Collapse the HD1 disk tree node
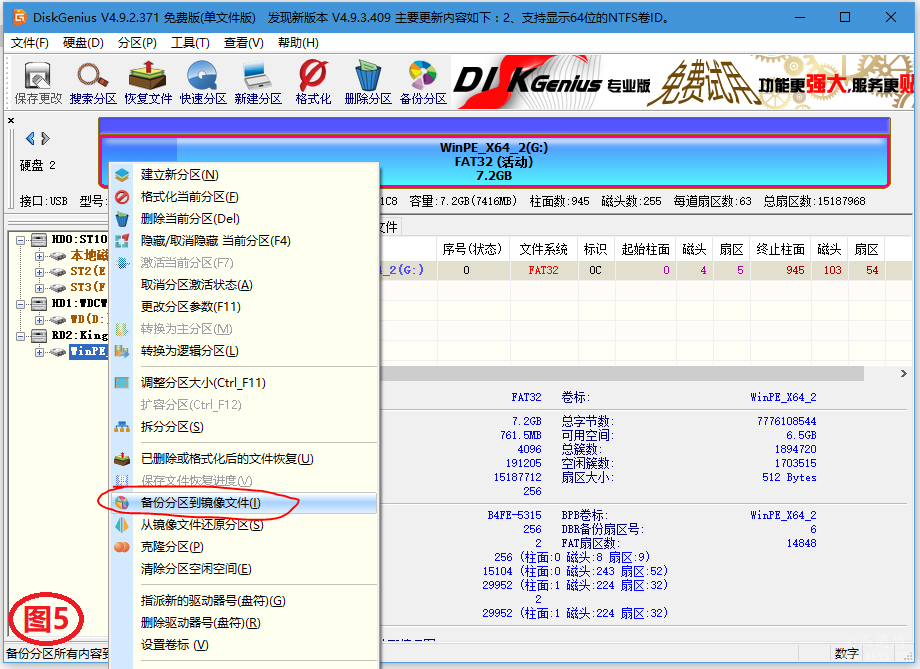Viewport: 920px width, 669px height. (21, 303)
